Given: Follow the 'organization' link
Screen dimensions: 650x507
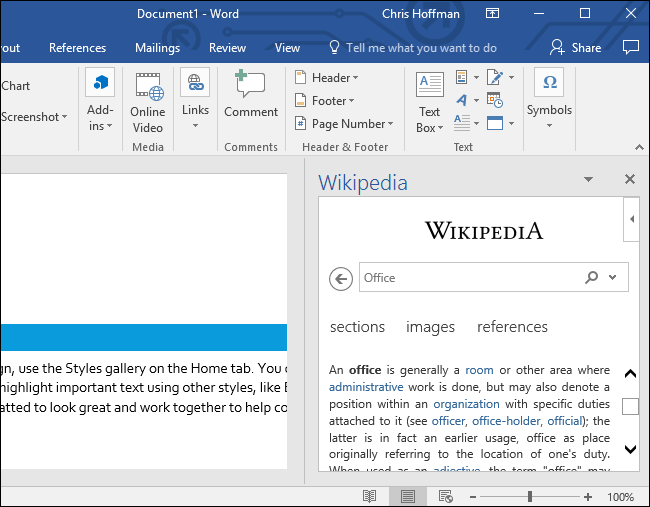Looking at the screenshot, I should 466,404.
